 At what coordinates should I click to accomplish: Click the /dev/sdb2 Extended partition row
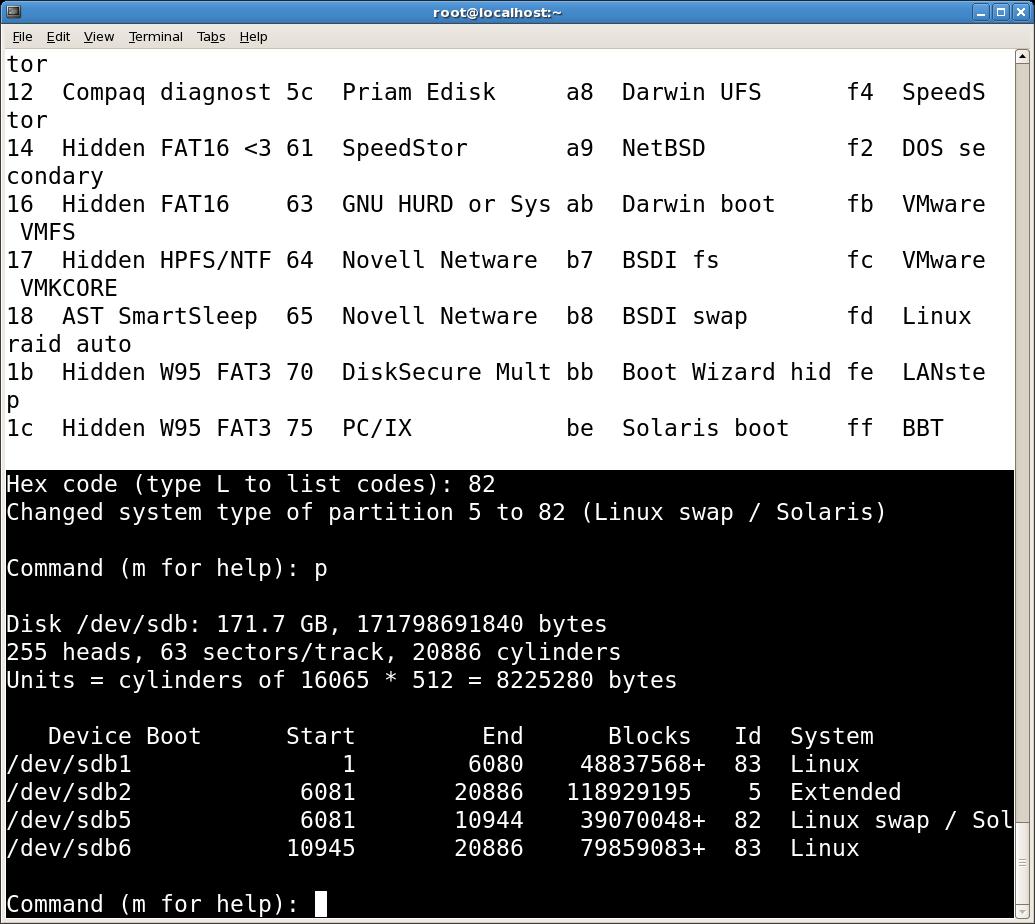(454, 792)
